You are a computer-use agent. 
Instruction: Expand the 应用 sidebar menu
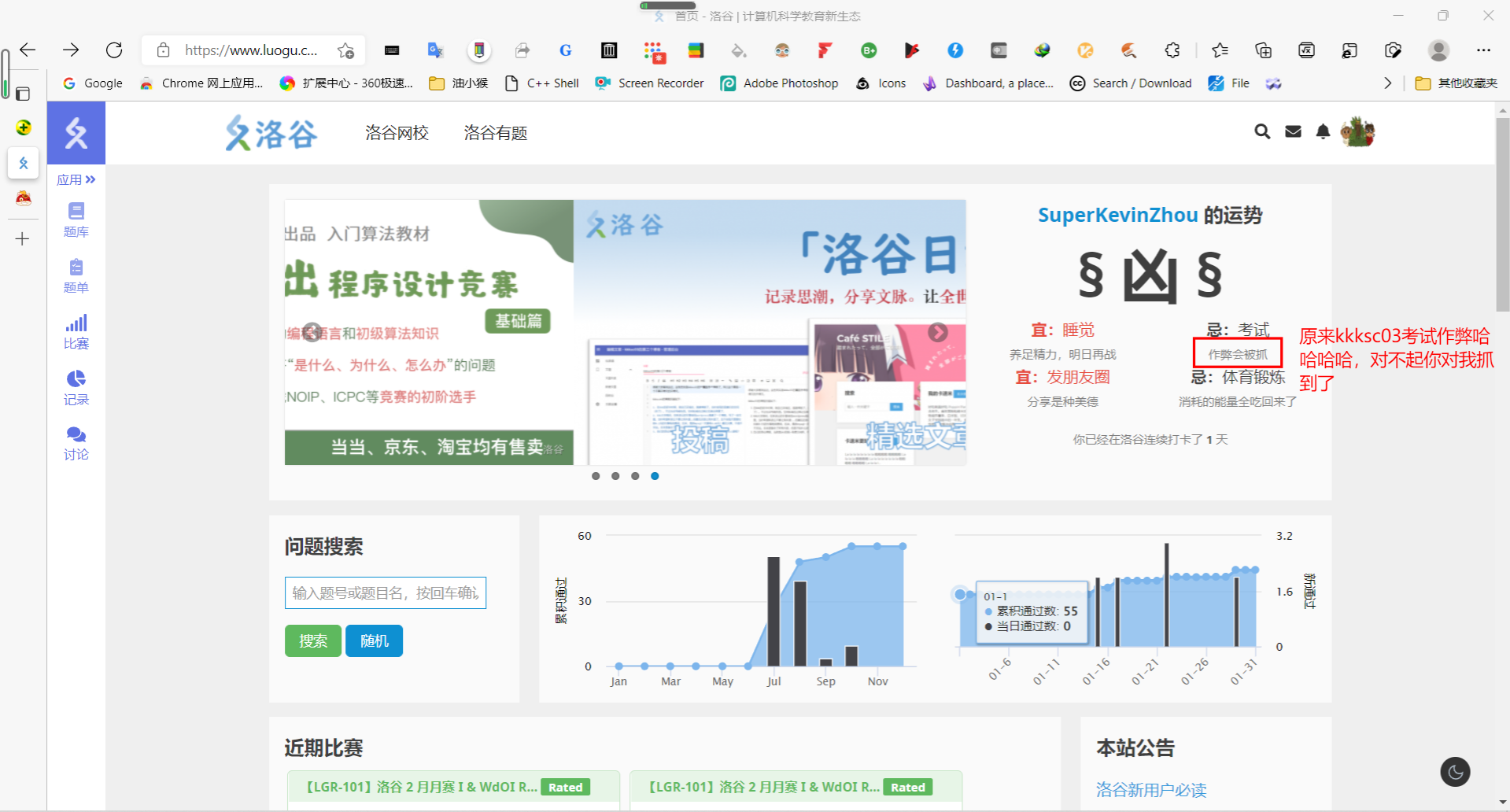pyautogui.click(x=76, y=179)
